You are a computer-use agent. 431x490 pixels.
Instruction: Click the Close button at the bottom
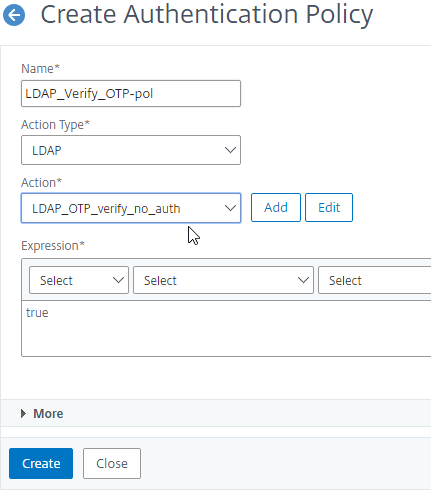pyautogui.click(x=112, y=463)
